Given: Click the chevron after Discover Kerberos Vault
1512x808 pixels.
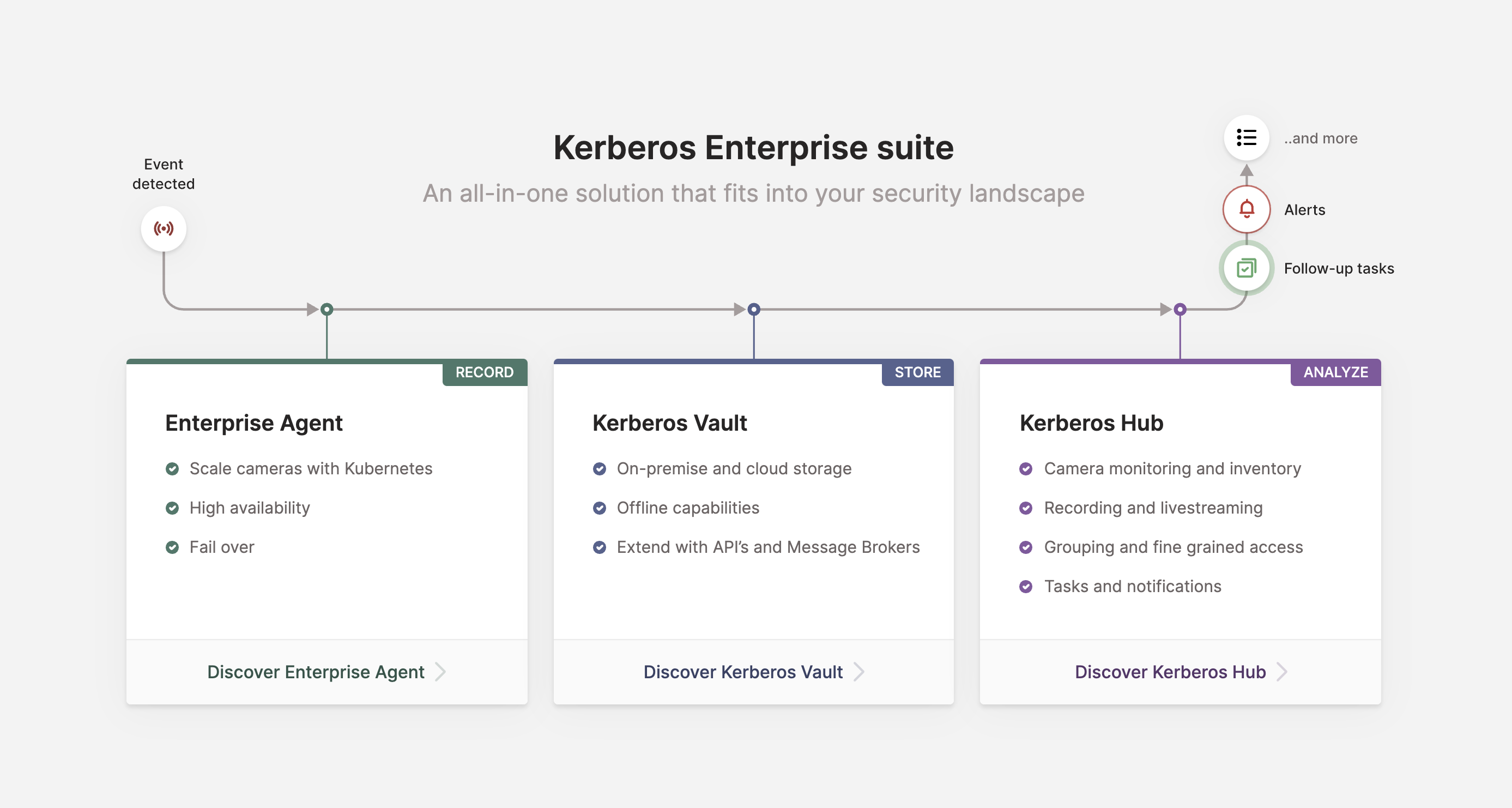Looking at the screenshot, I should [x=860, y=671].
